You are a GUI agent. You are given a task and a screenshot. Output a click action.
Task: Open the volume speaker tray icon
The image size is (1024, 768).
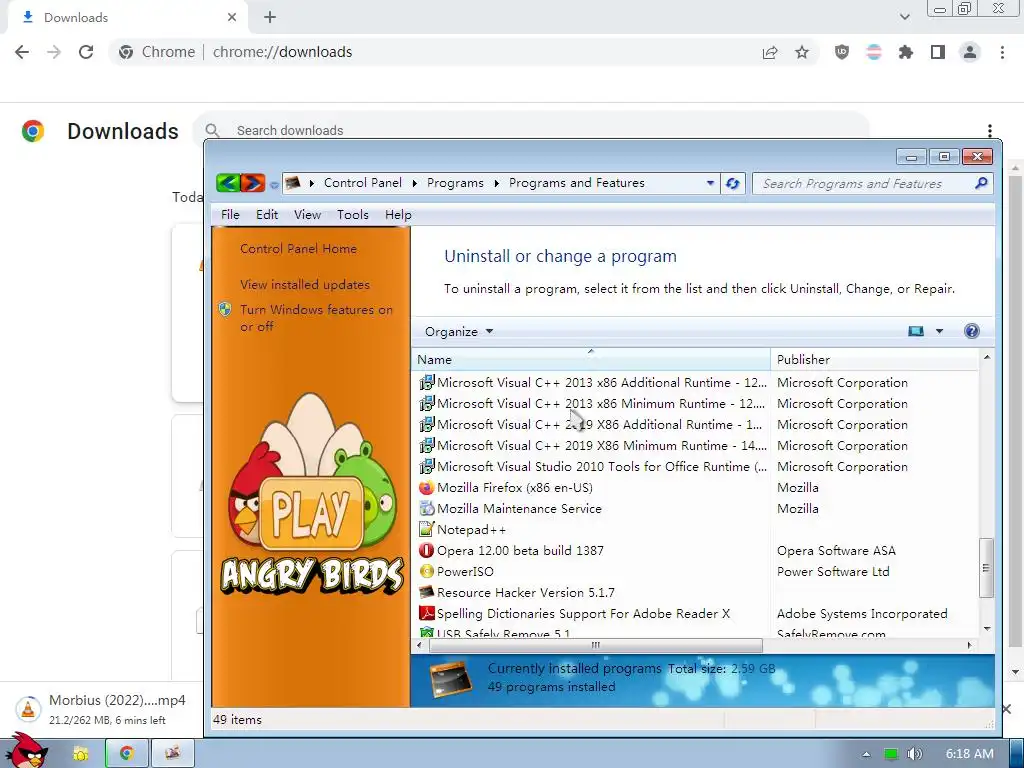(x=914, y=754)
